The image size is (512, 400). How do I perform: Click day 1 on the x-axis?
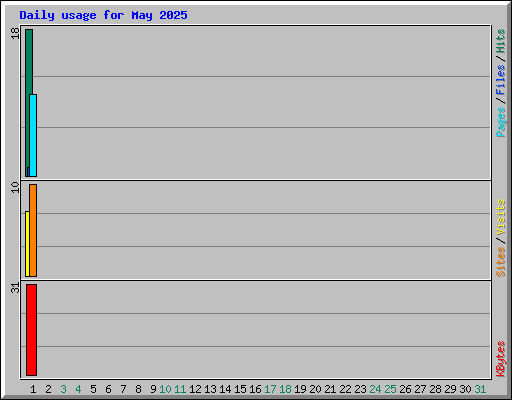pyautogui.click(x=33, y=389)
